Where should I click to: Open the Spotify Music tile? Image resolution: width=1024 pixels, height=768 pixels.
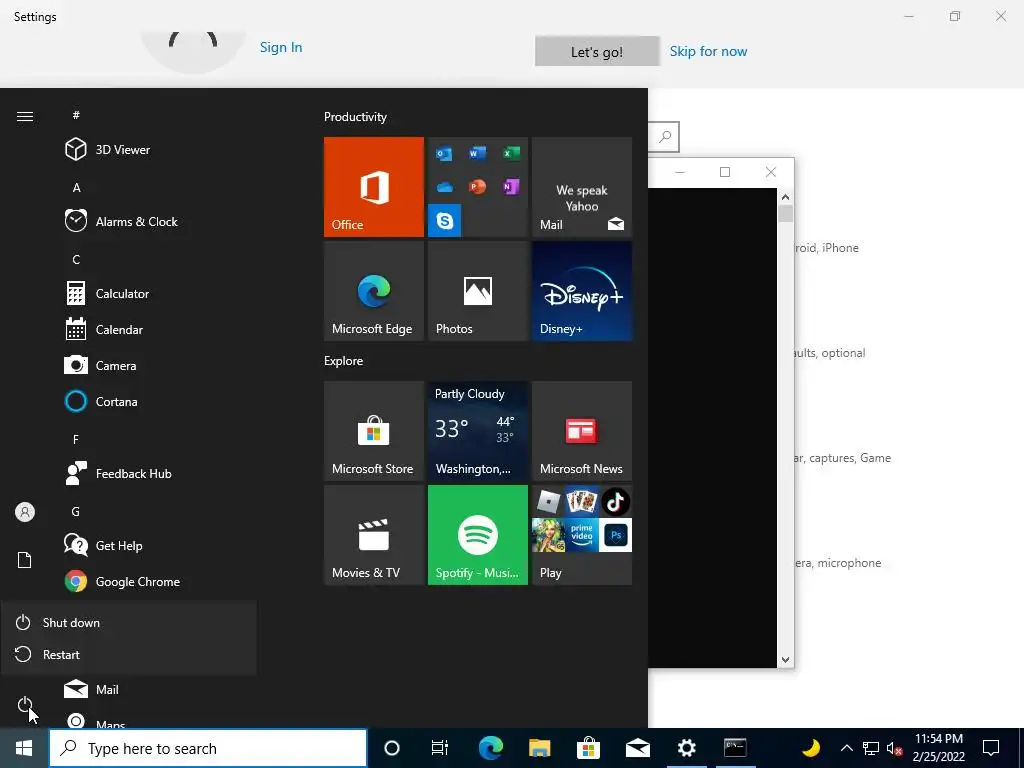[477, 535]
